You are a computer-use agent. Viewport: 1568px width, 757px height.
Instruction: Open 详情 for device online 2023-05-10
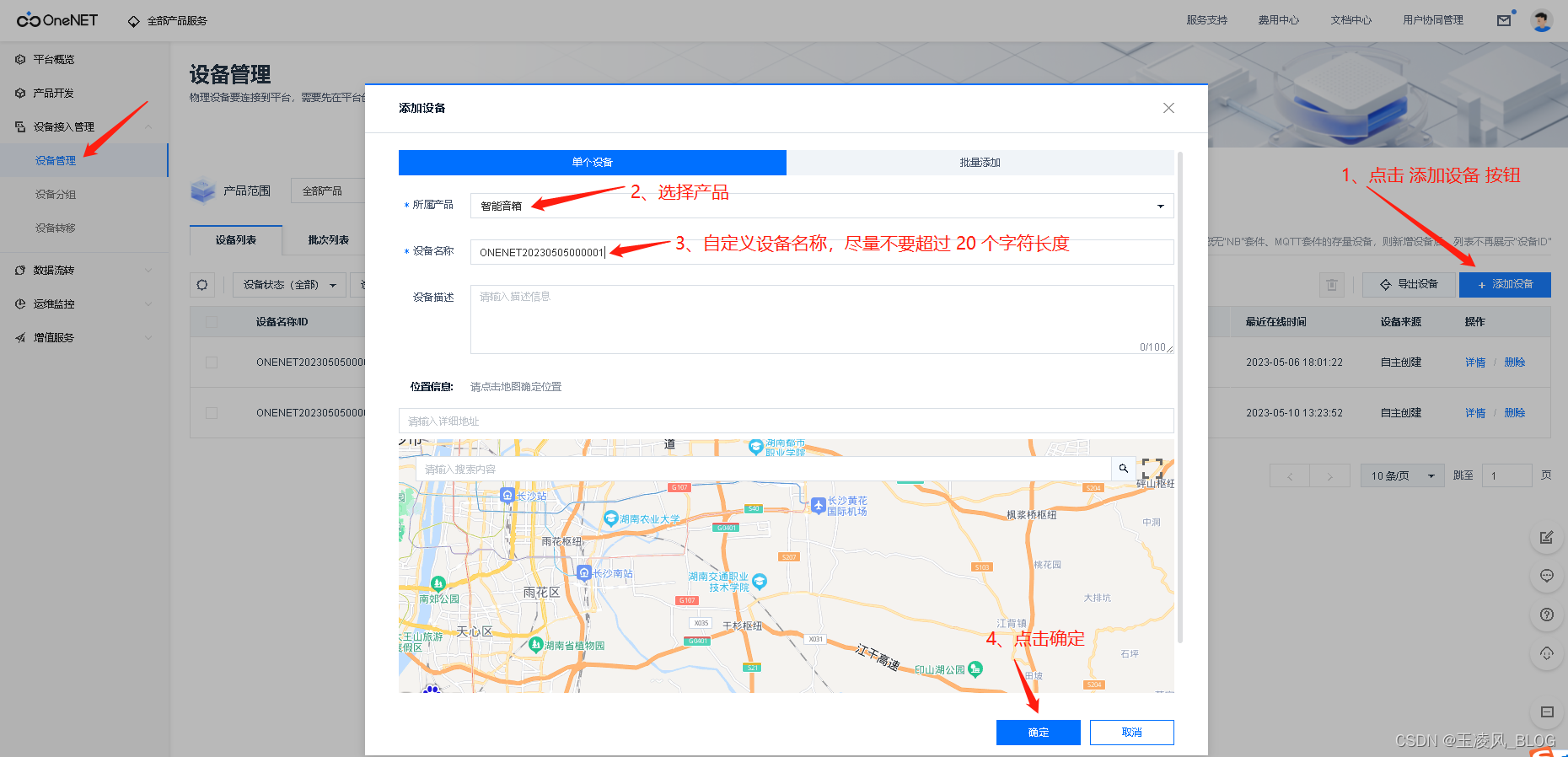click(1475, 413)
